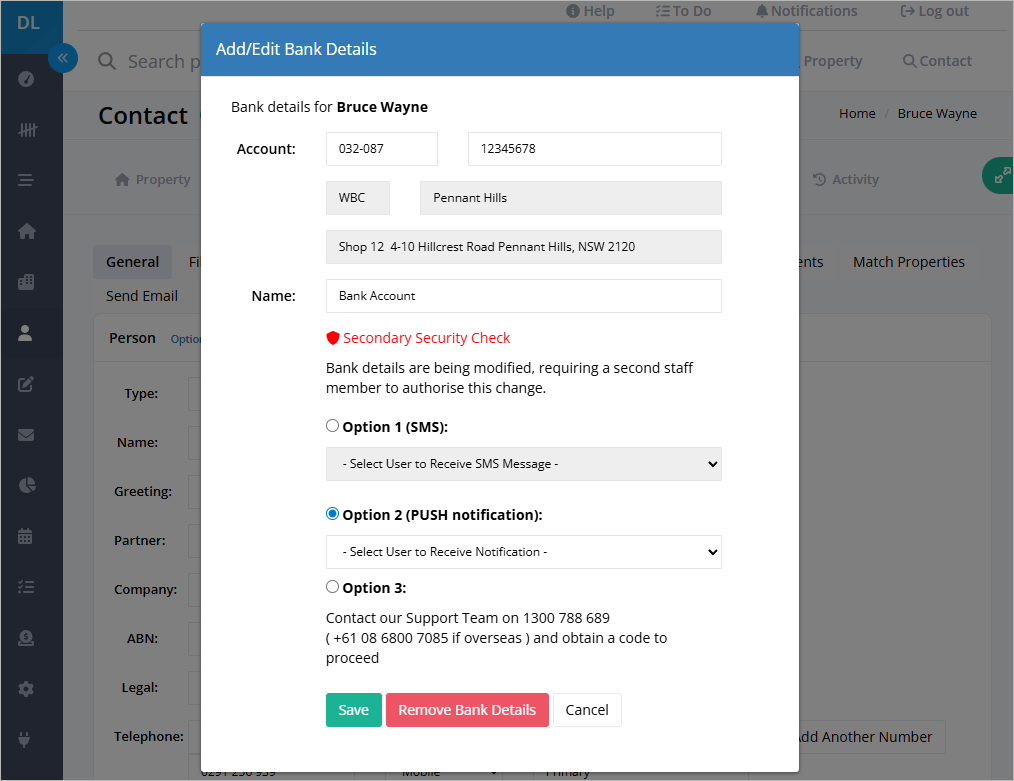
Task: Click the search magnifier icon
Action: 107,61
